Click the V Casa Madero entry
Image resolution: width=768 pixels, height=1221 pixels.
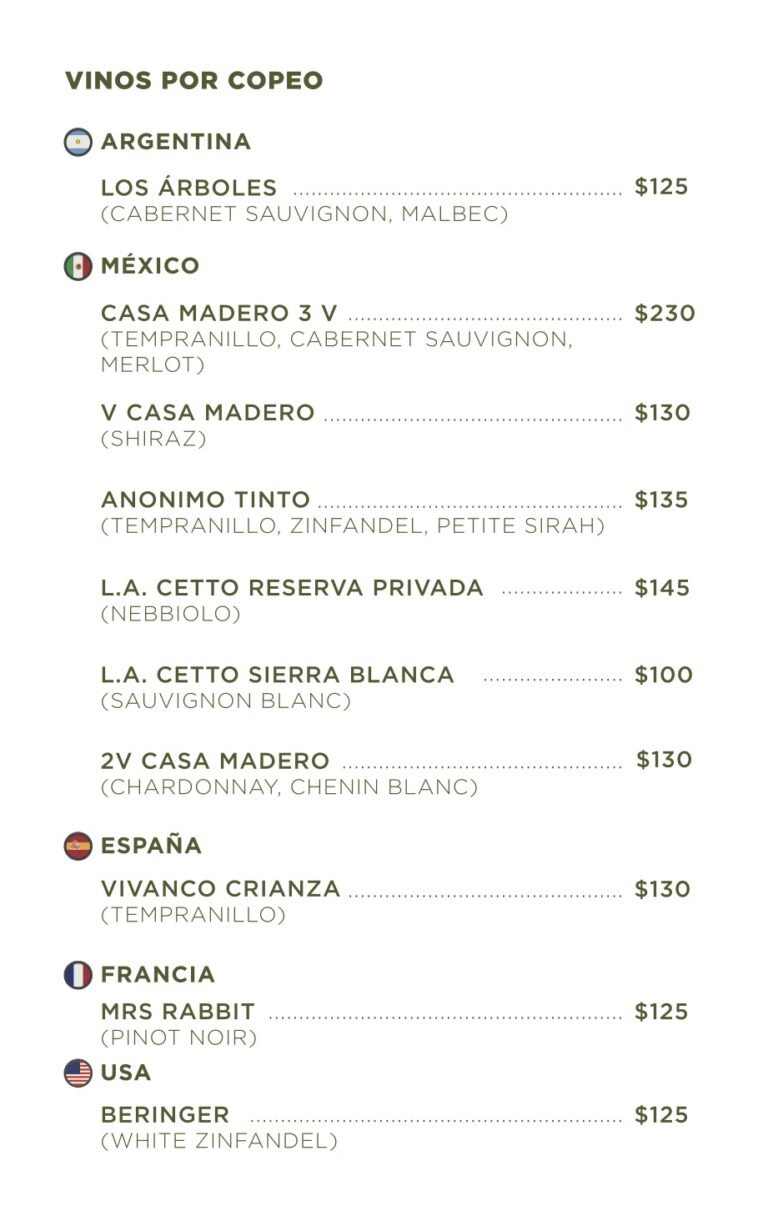208,413
